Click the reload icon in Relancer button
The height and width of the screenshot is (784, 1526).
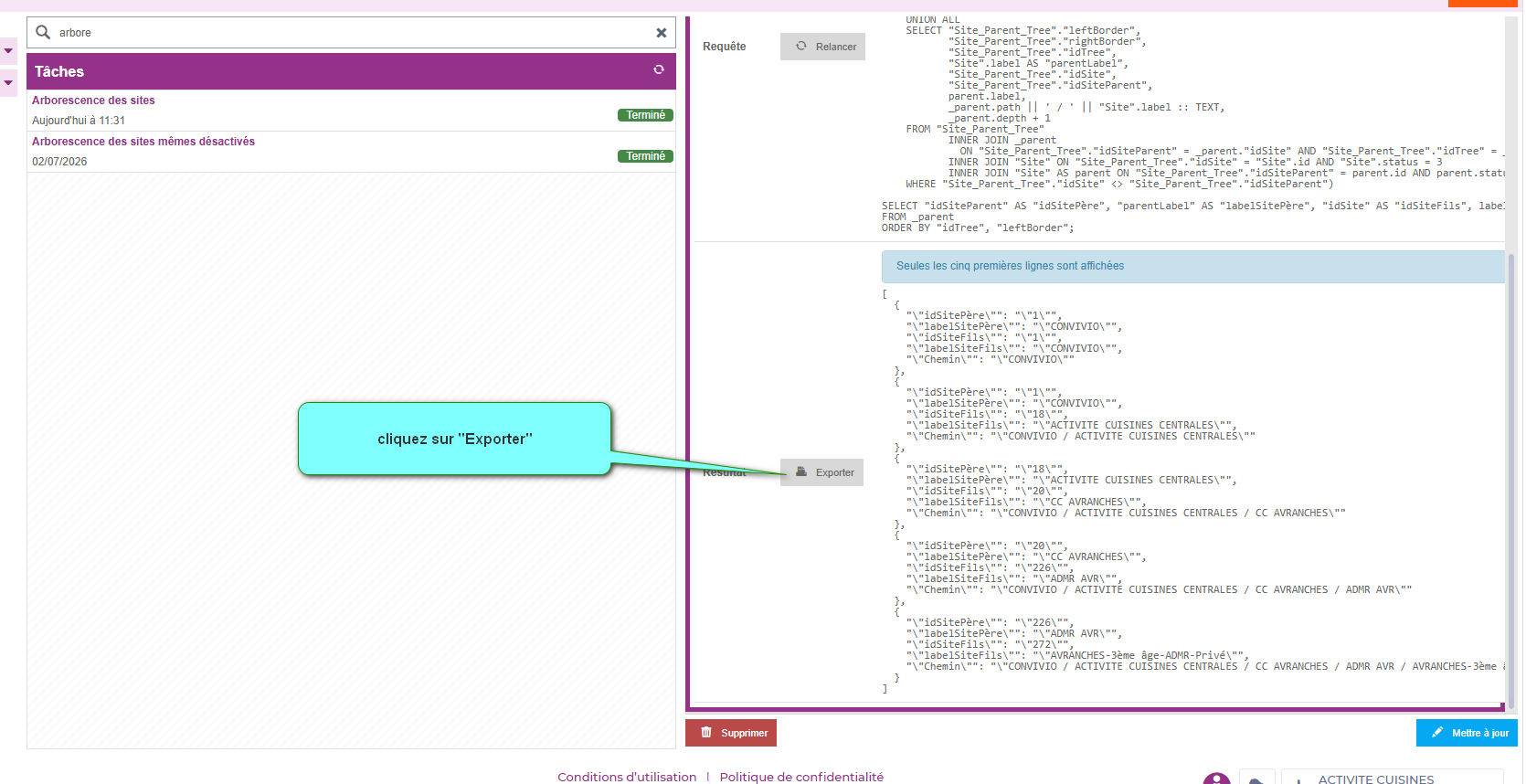point(801,46)
